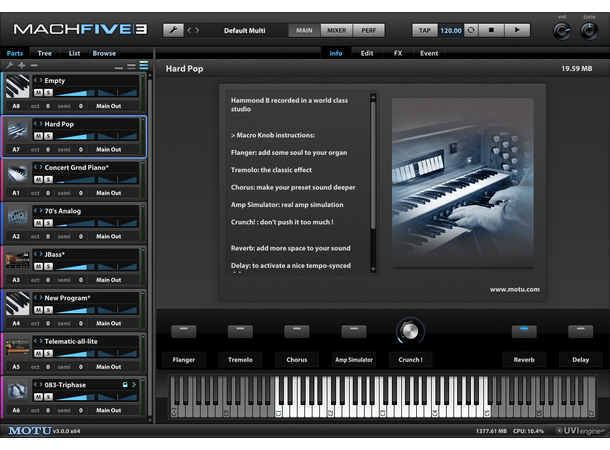Screen dimensions: 610x450
Task: Select the Concert Grnd Piano thumbnail
Action: point(18,173)
